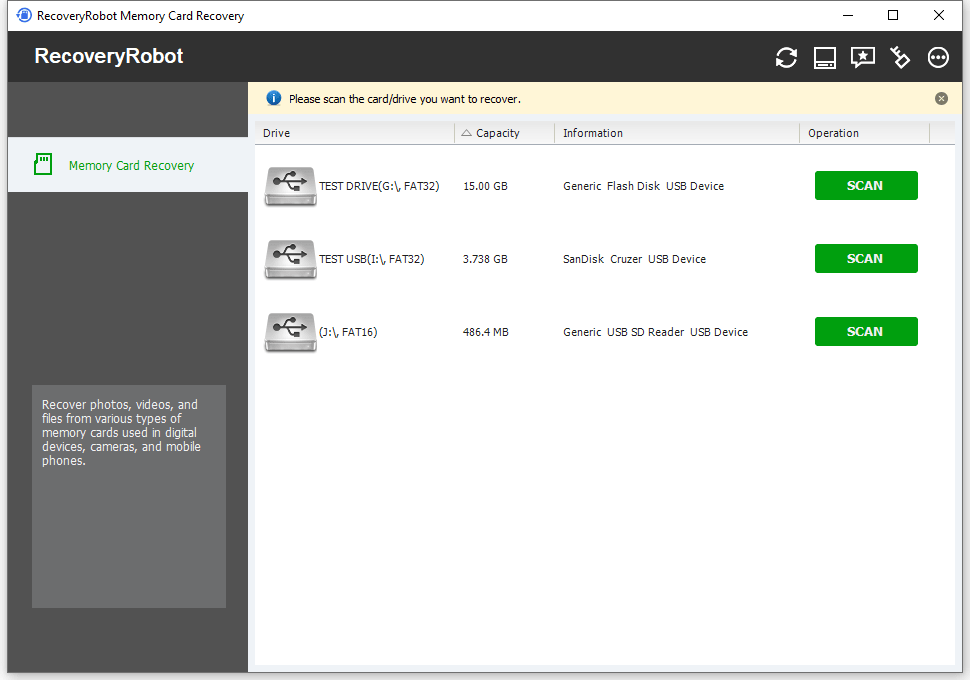Scan the TEST USB I: drive
The image size is (970, 680).
pyautogui.click(x=866, y=258)
